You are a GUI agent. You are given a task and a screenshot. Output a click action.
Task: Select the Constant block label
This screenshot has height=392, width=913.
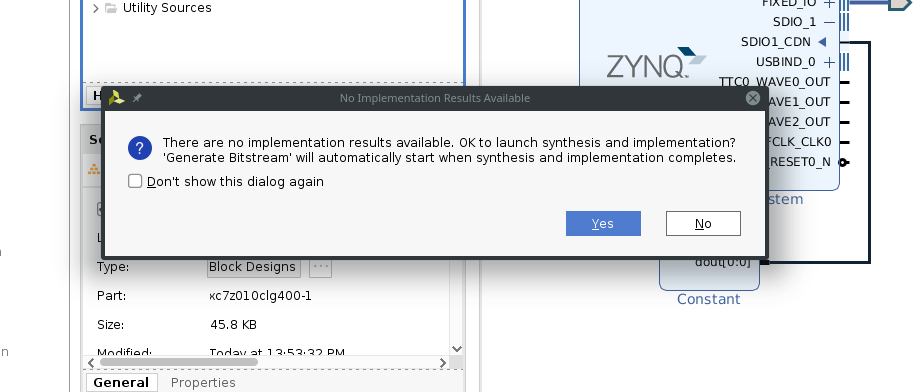[709, 299]
